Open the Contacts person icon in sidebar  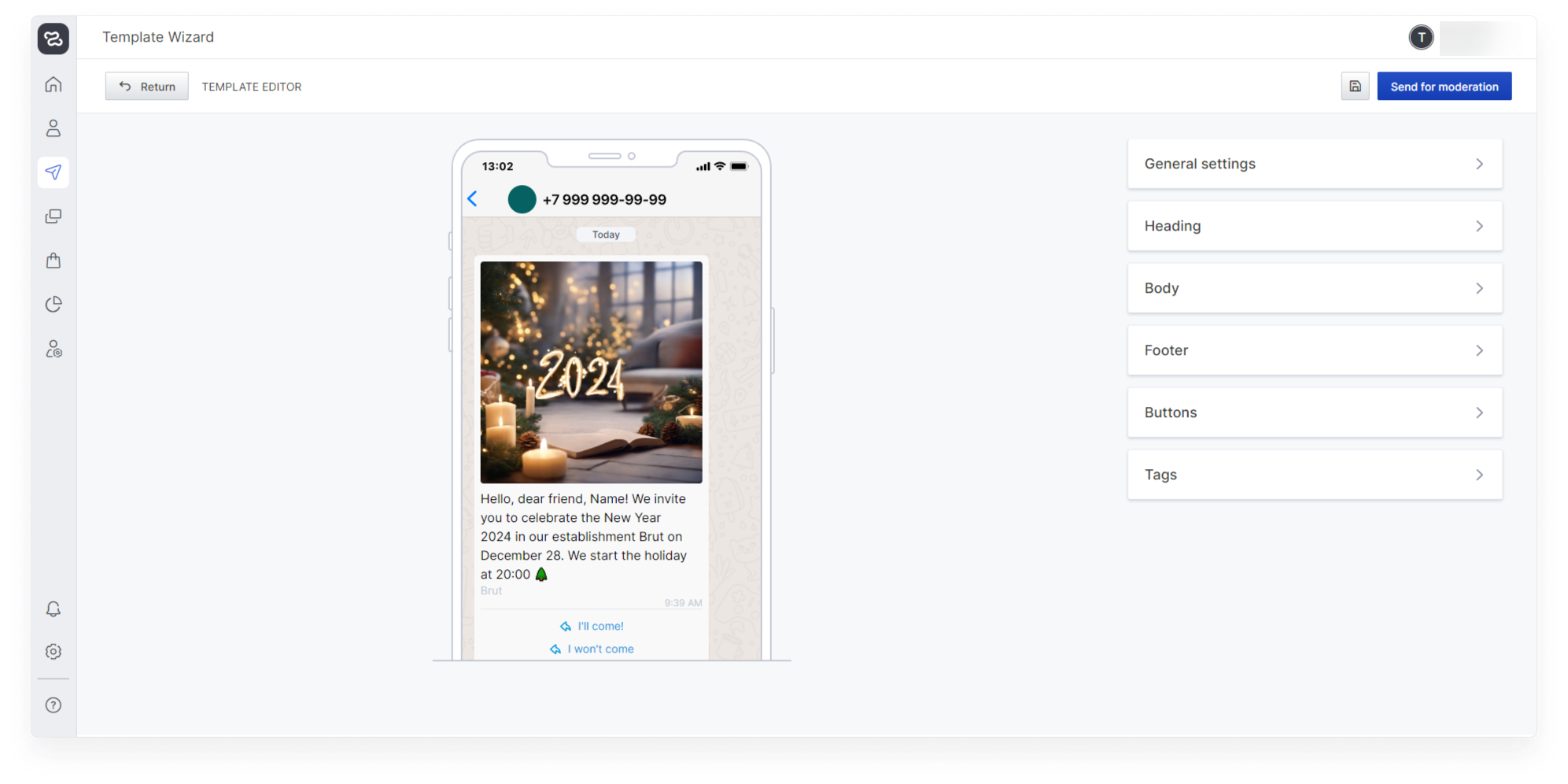point(53,128)
